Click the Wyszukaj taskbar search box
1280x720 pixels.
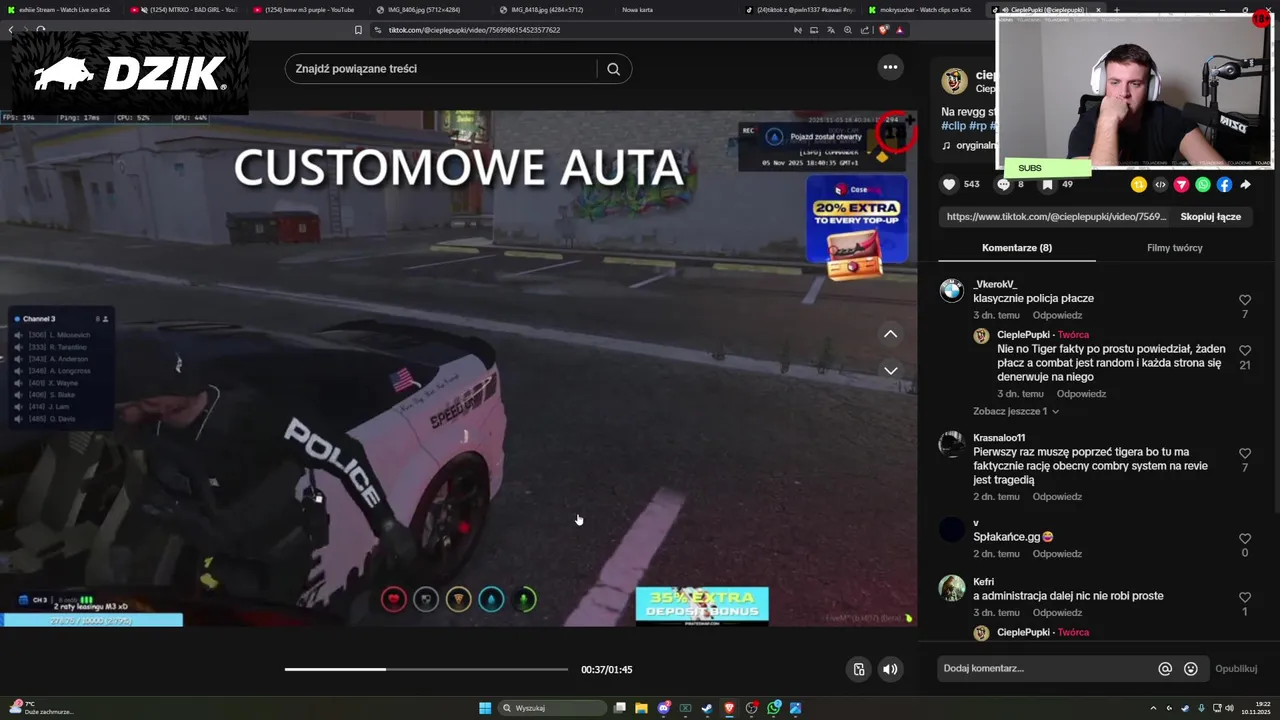(x=553, y=708)
